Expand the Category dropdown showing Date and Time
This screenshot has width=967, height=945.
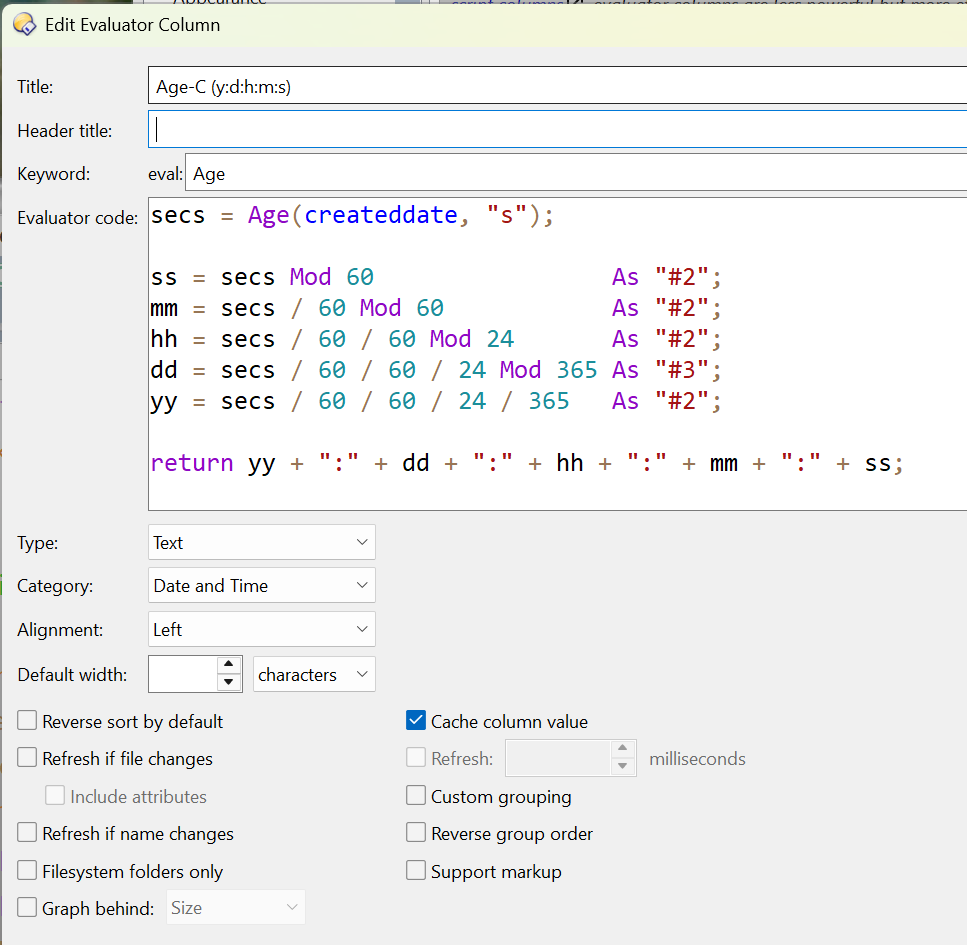261,586
